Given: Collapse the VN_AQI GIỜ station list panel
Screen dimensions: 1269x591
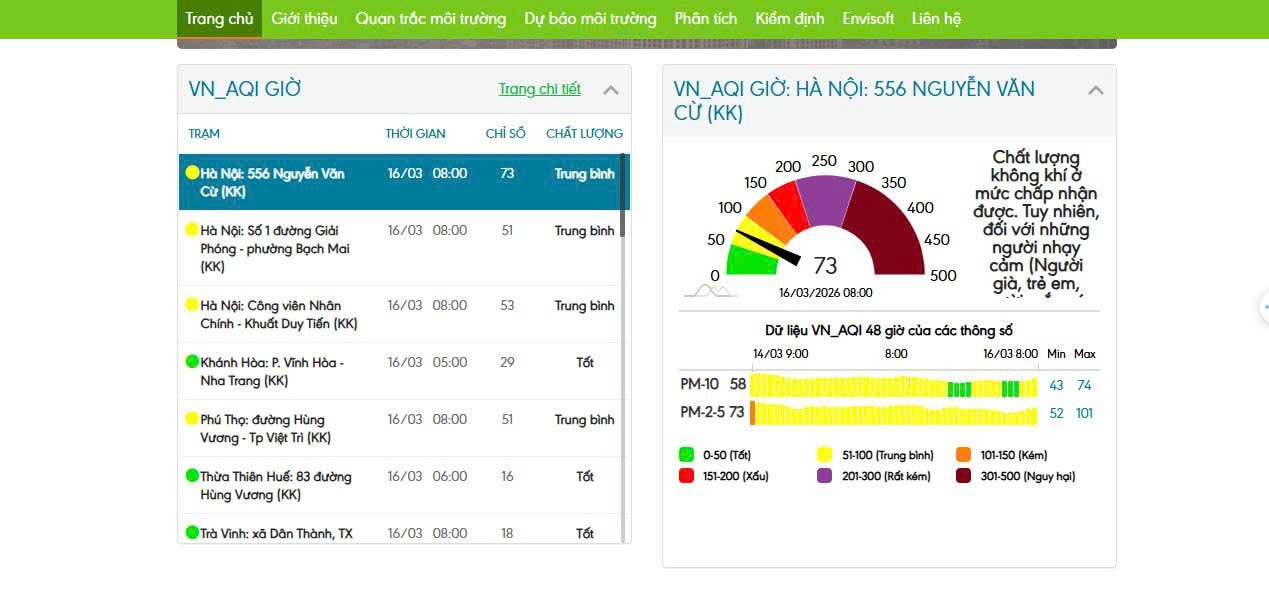Looking at the screenshot, I should 611,90.
